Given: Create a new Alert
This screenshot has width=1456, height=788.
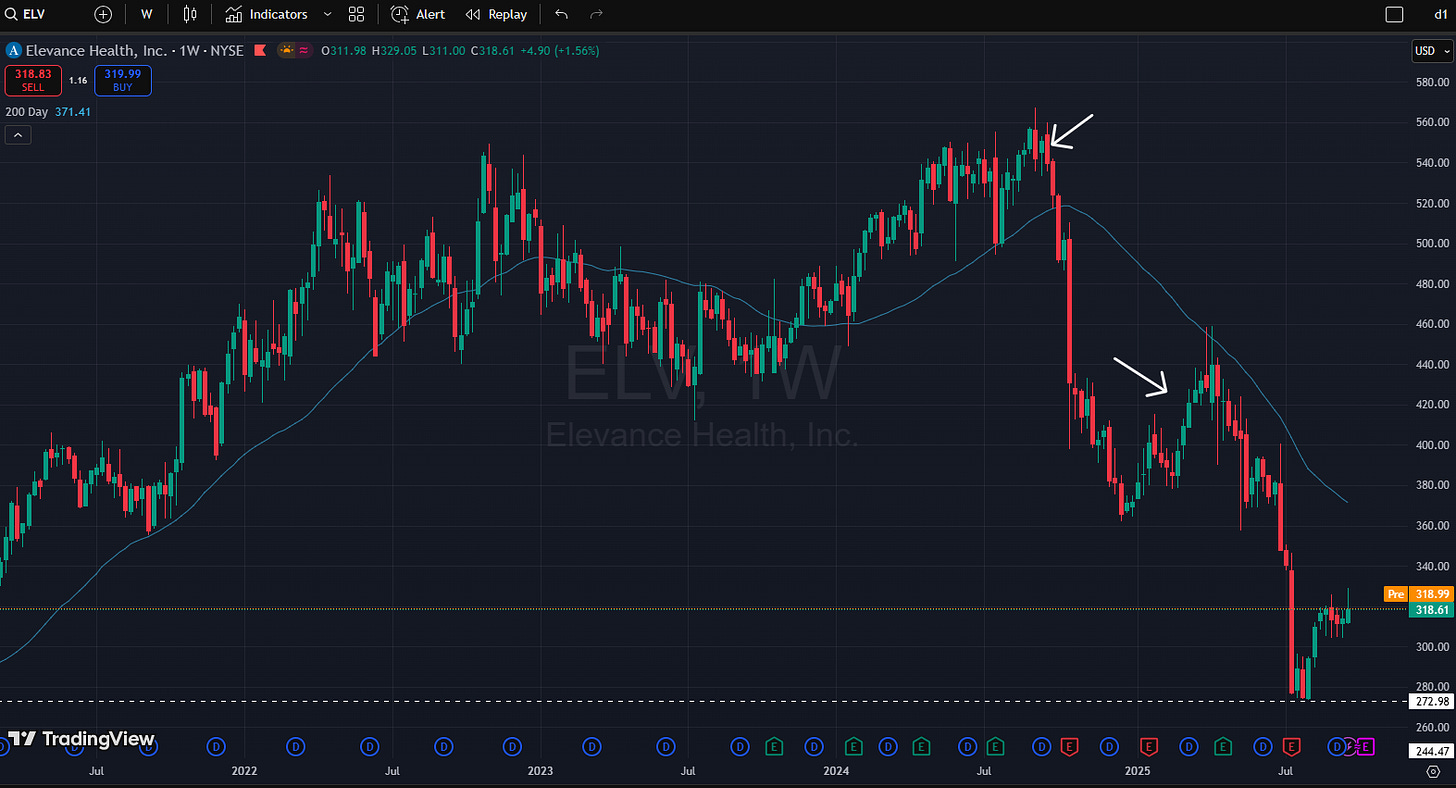Looking at the screenshot, I should pyautogui.click(x=418, y=15).
